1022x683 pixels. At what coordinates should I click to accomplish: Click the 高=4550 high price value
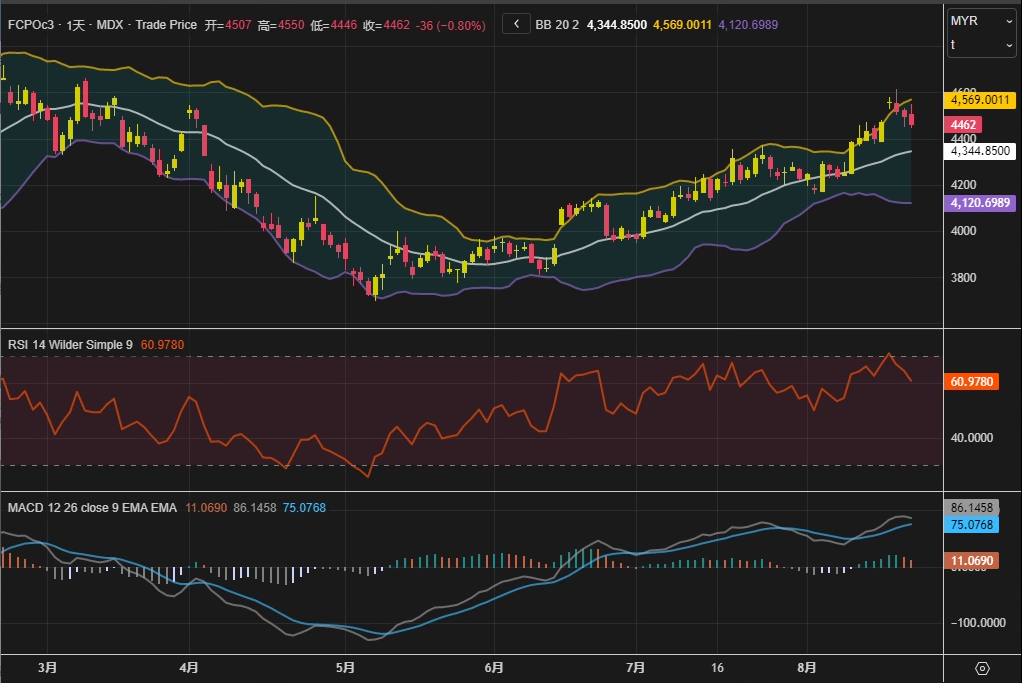281,25
